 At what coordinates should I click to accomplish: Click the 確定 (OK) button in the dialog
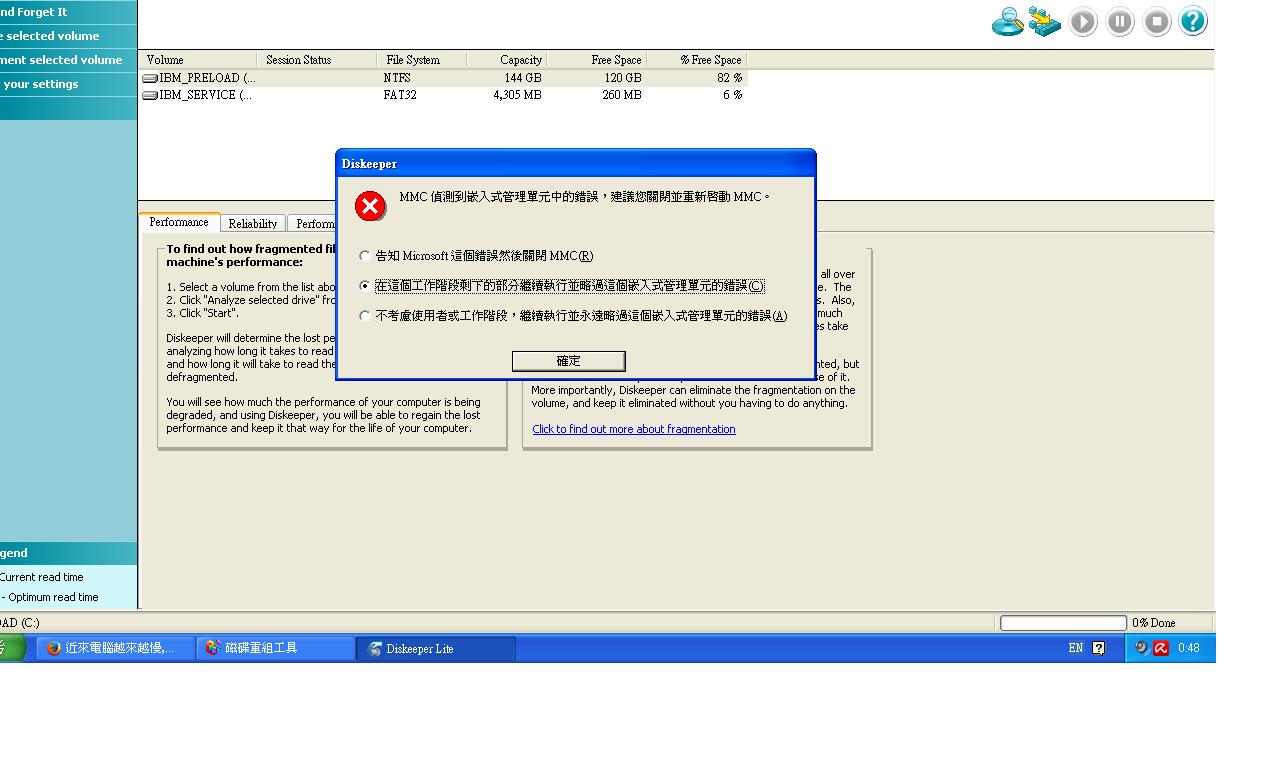(x=569, y=361)
